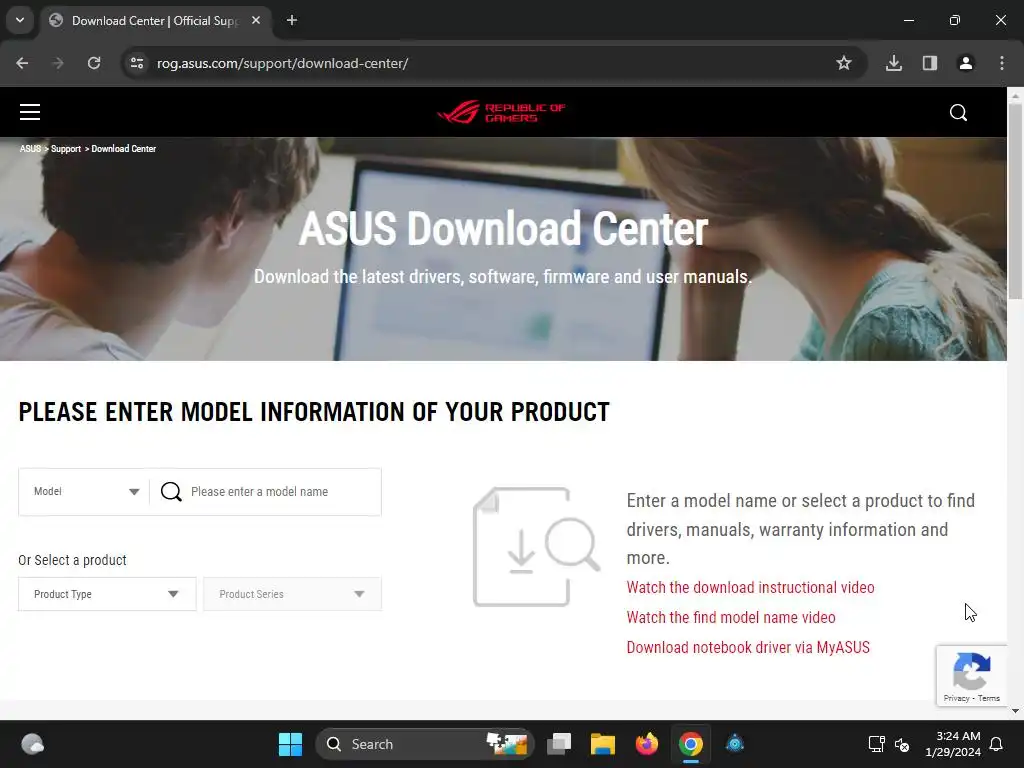Screen dimensions: 1024x768
Task: Open File Explorer from taskbar
Action: click(603, 744)
